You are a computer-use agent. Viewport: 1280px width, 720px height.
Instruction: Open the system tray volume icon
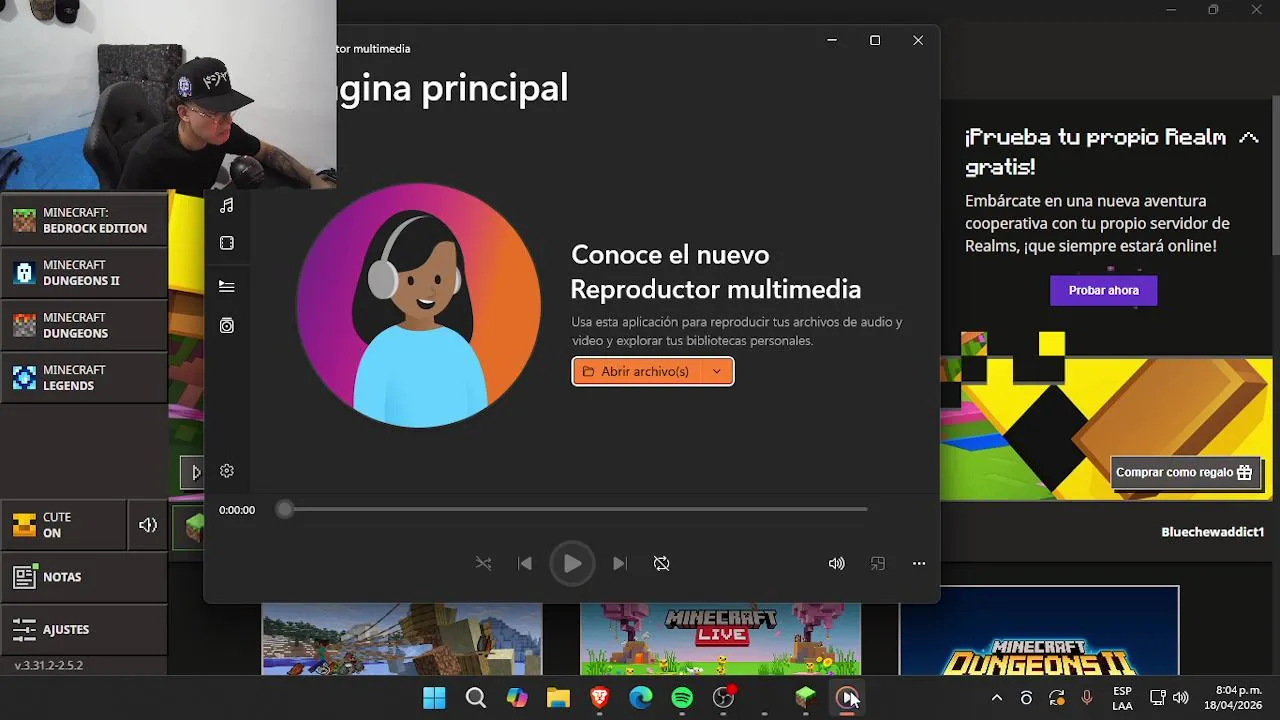pos(1181,698)
